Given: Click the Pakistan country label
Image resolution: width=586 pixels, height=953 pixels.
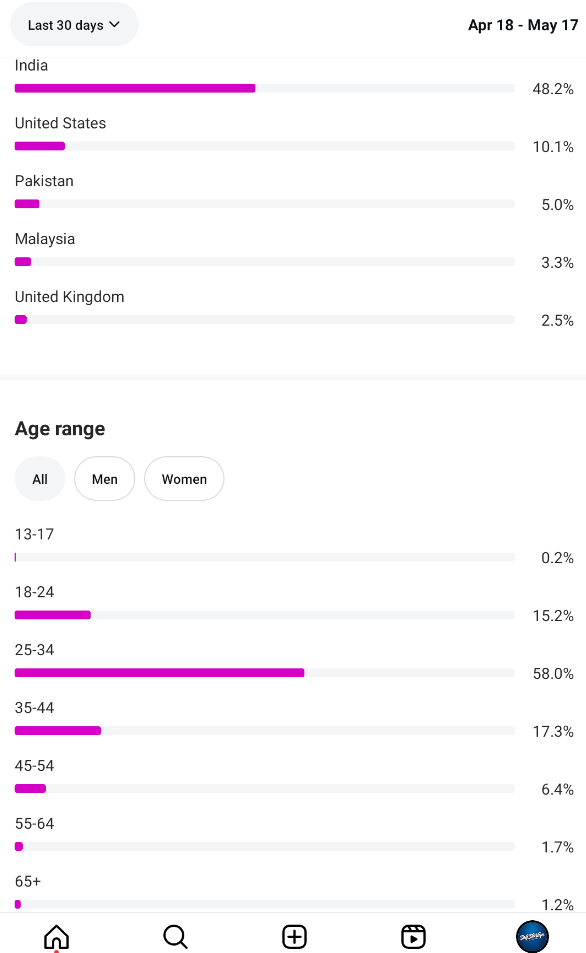Looking at the screenshot, I should tap(44, 181).
